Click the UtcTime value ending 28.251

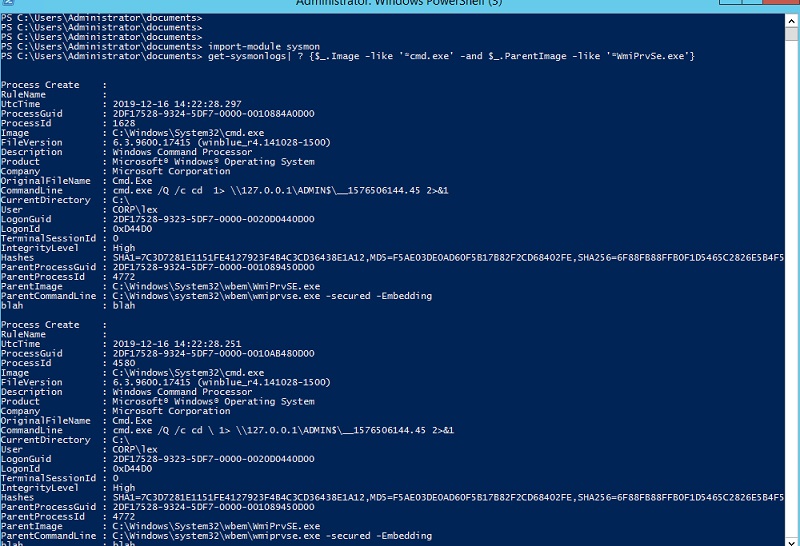coord(177,344)
